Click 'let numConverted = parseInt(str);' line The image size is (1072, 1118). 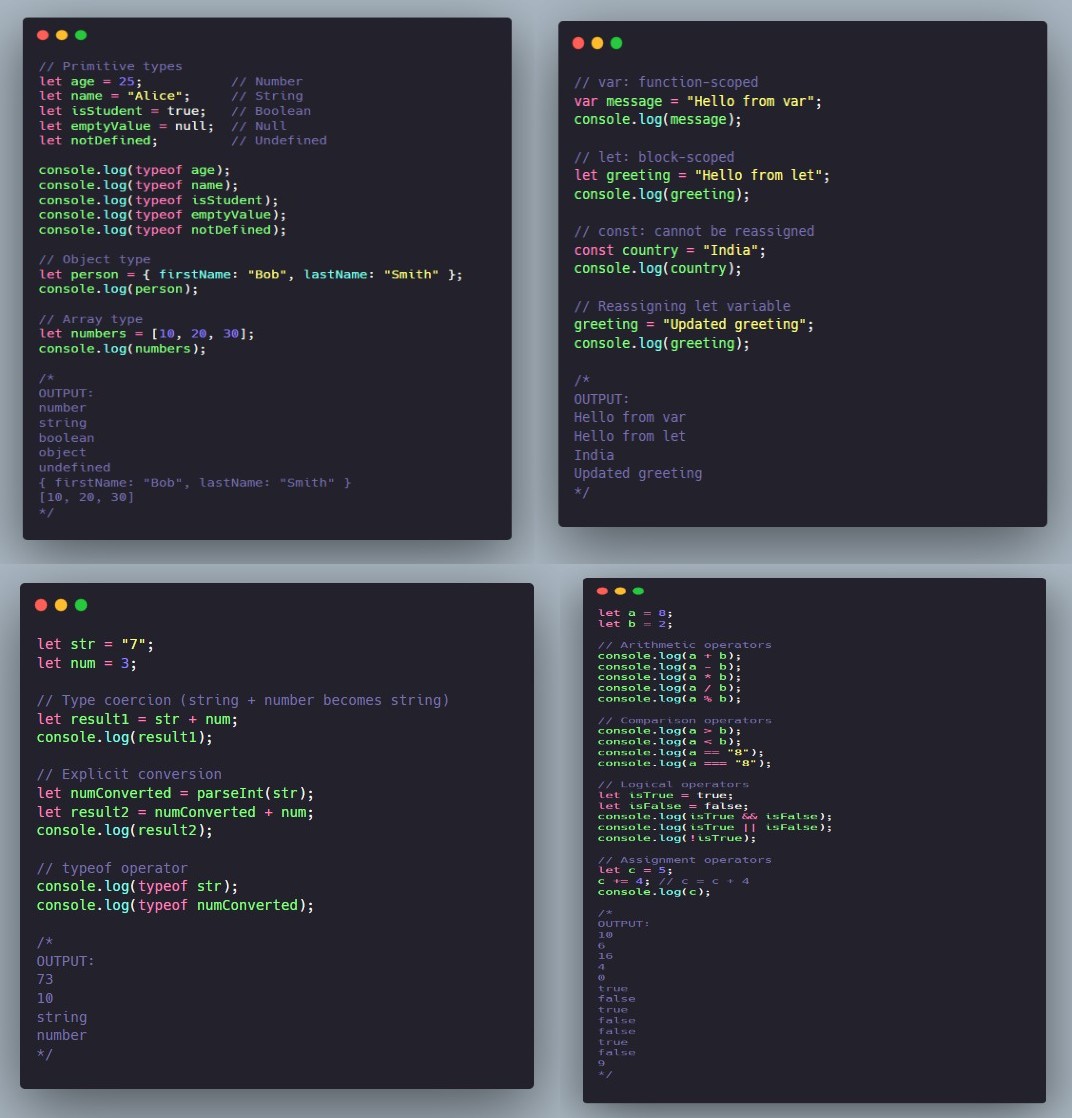tap(175, 794)
